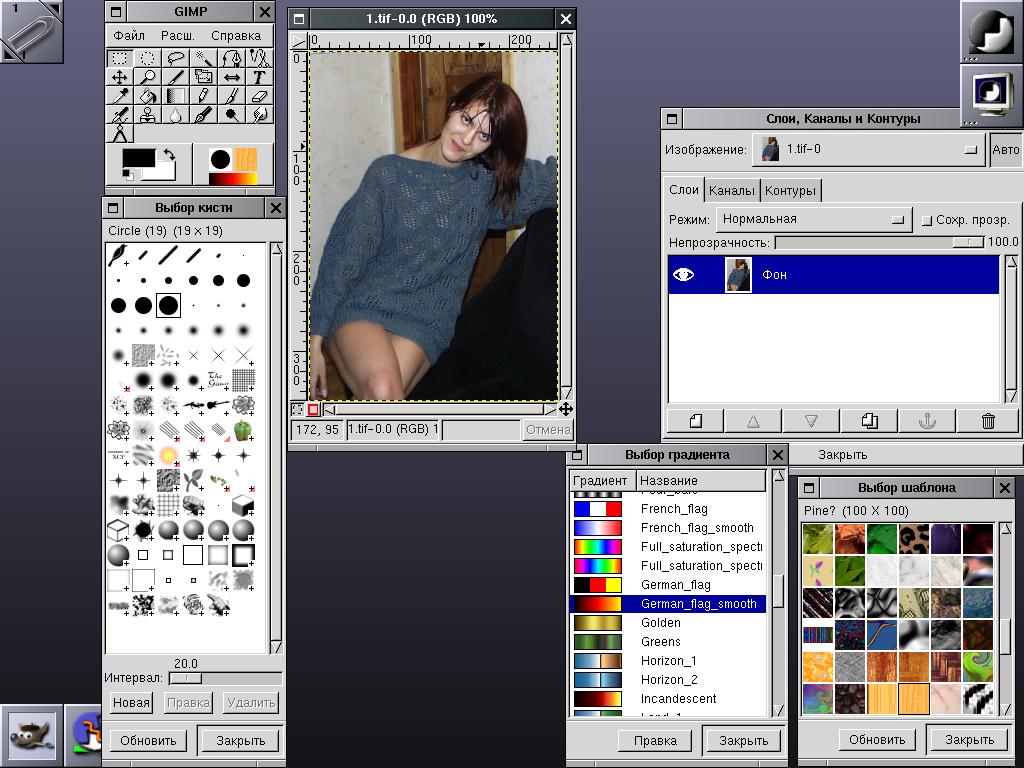1024x768 pixels.
Task: Pick the Eraser tool
Action: click(260, 96)
